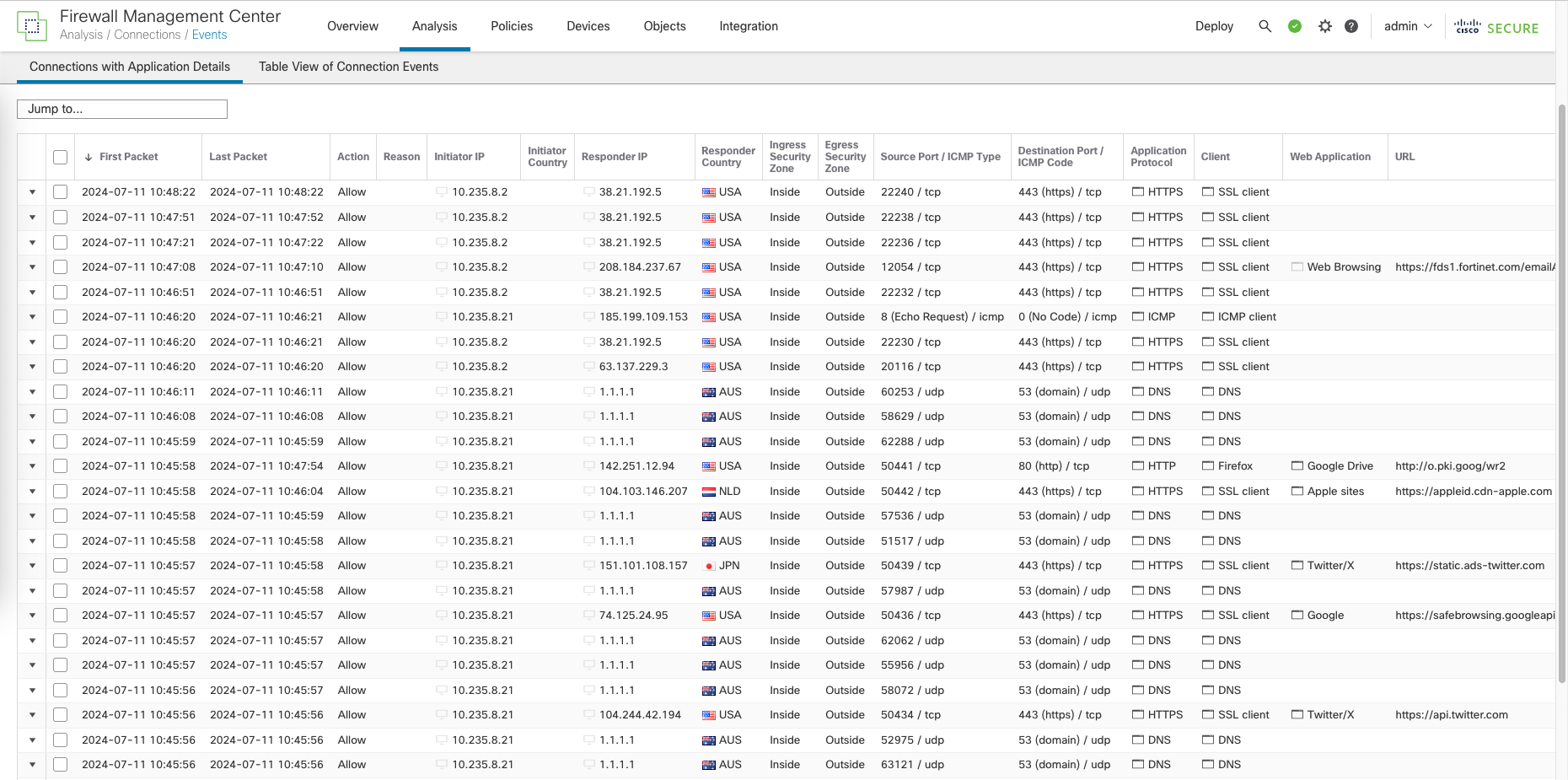The image size is (1568, 780).
Task: Click the search magnifier icon
Action: (x=1265, y=26)
